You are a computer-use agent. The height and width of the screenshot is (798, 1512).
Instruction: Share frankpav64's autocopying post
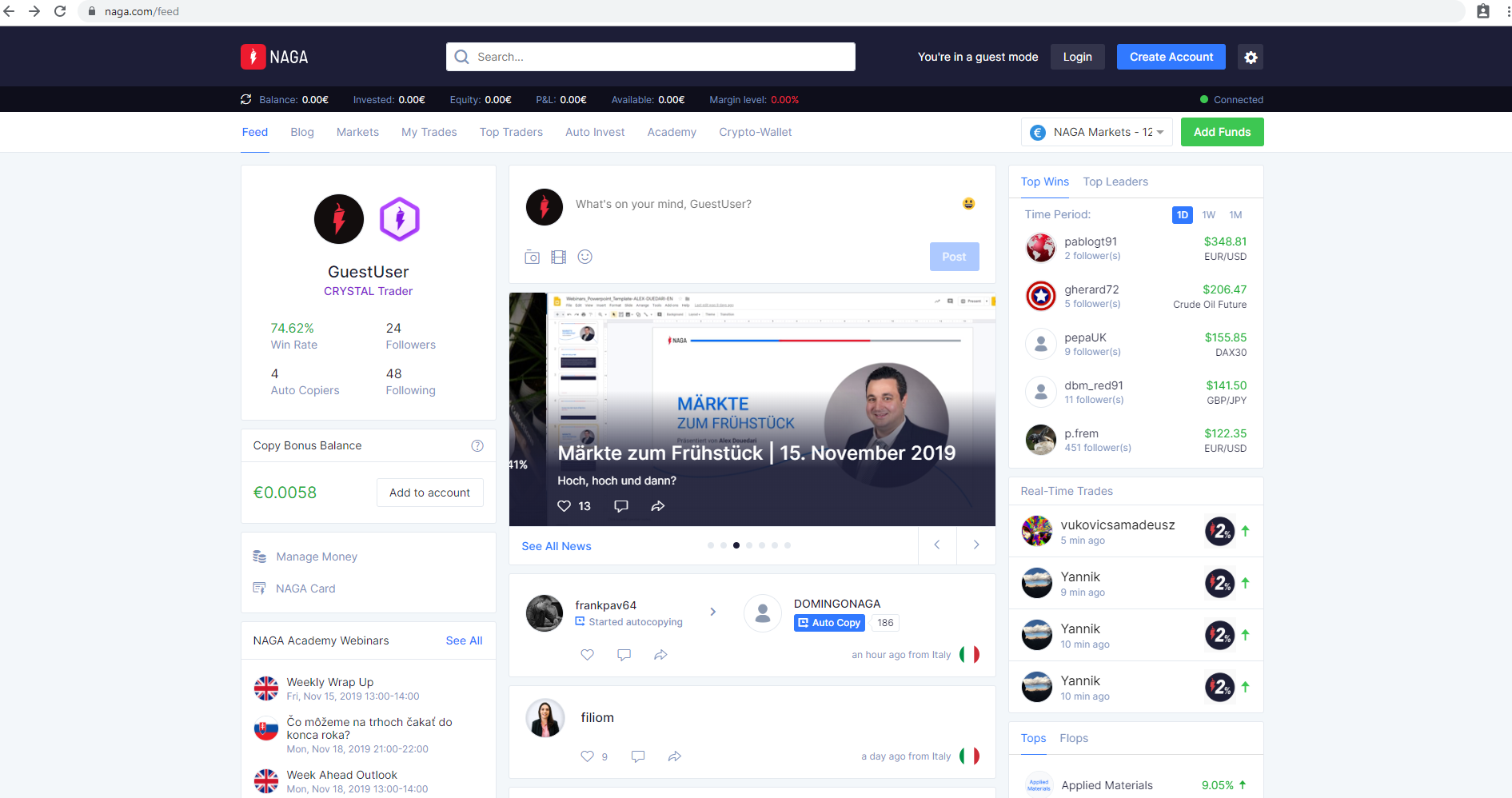point(660,655)
